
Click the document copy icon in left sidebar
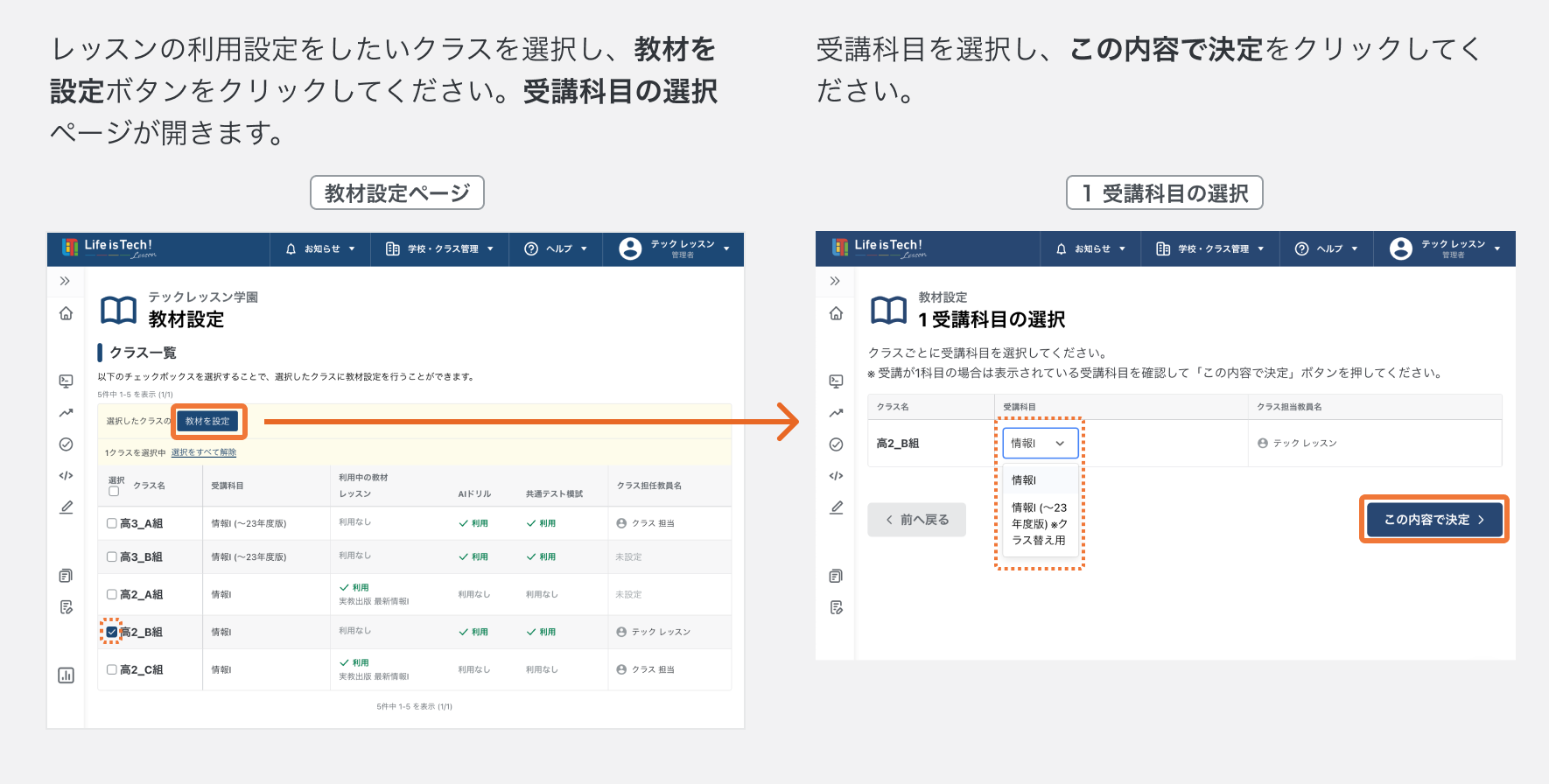point(66,576)
